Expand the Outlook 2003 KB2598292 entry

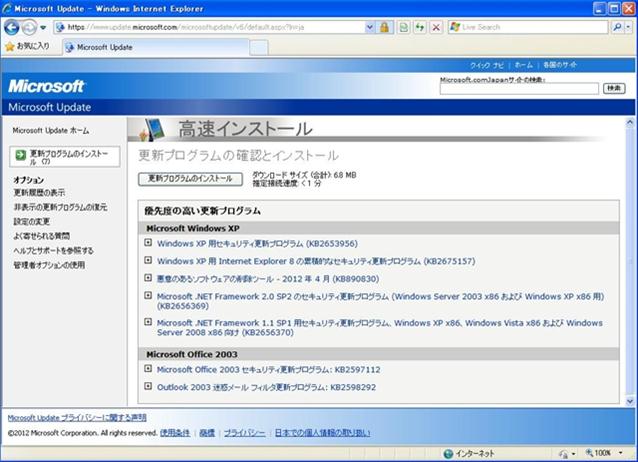(x=148, y=386)
